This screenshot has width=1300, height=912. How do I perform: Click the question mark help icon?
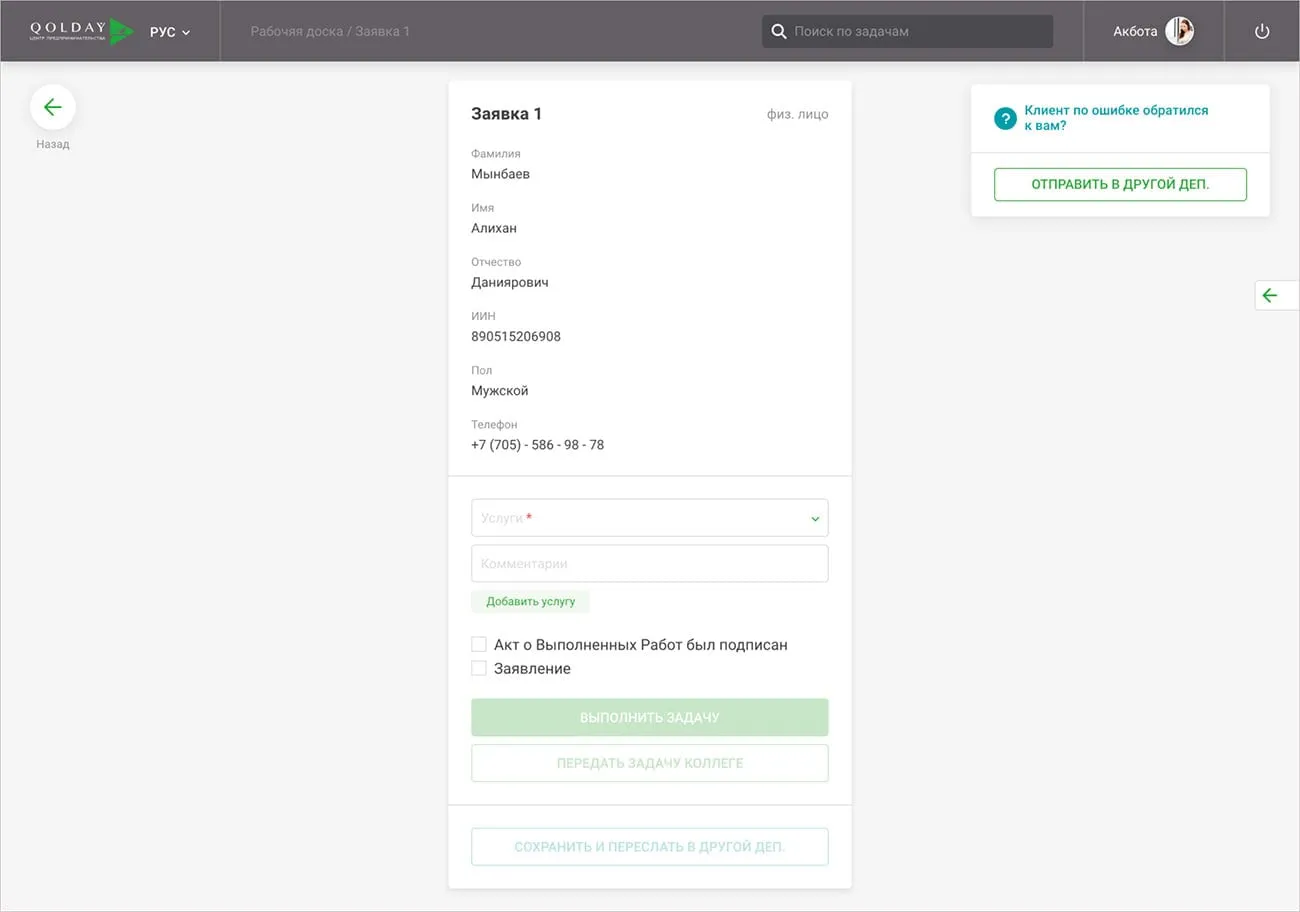(1005, 119)
